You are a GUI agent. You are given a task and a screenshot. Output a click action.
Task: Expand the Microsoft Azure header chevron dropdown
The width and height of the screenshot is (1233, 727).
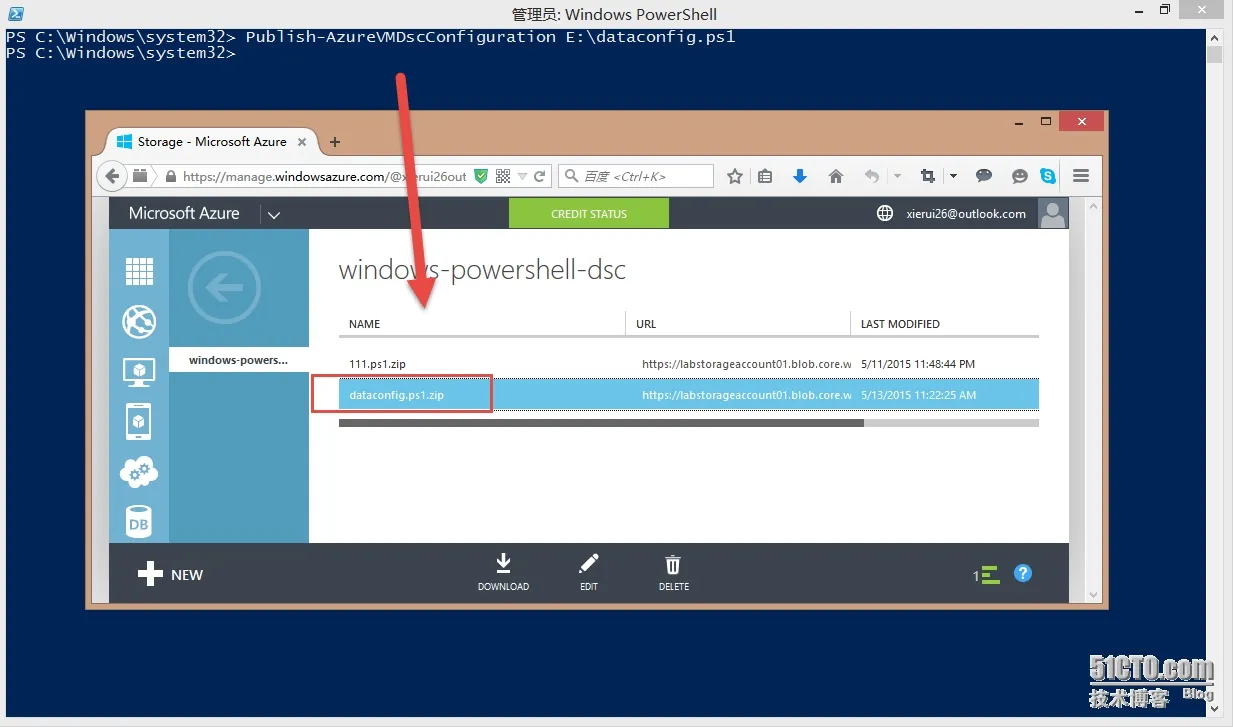(x=274, y=214)
